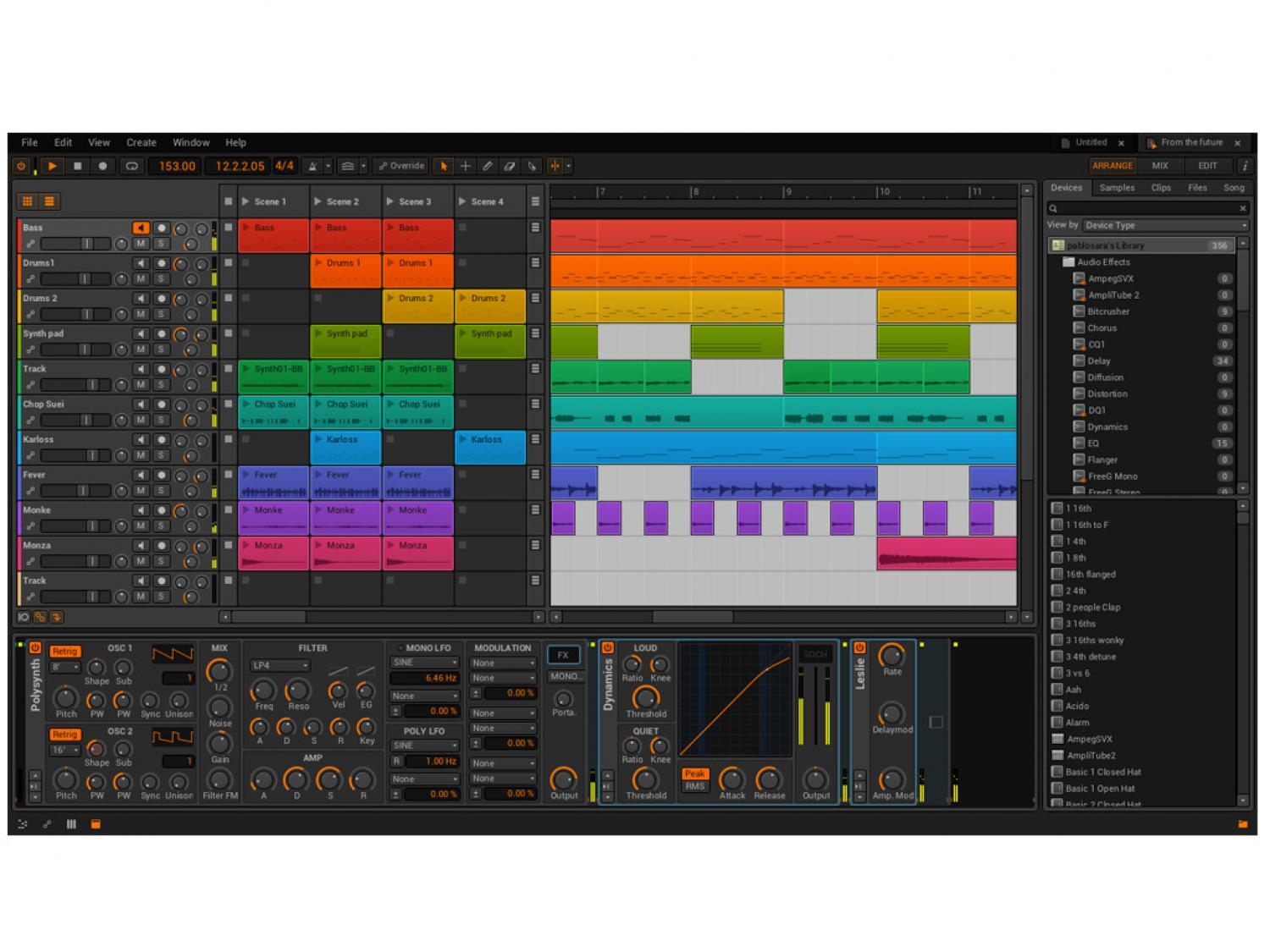Open Mono LFO SINE waveform dropdown
Viewport: 1270px width, 952px height.
424,663
